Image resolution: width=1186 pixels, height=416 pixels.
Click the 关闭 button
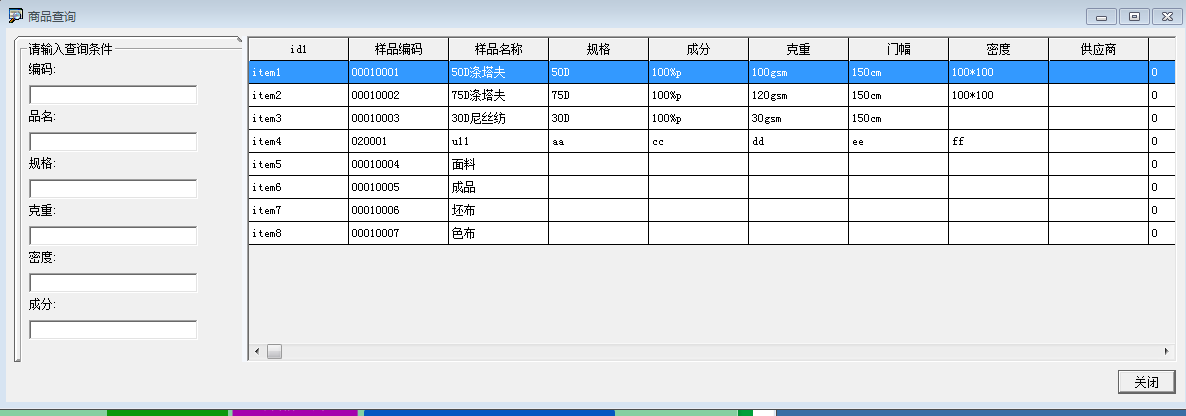1146,382
